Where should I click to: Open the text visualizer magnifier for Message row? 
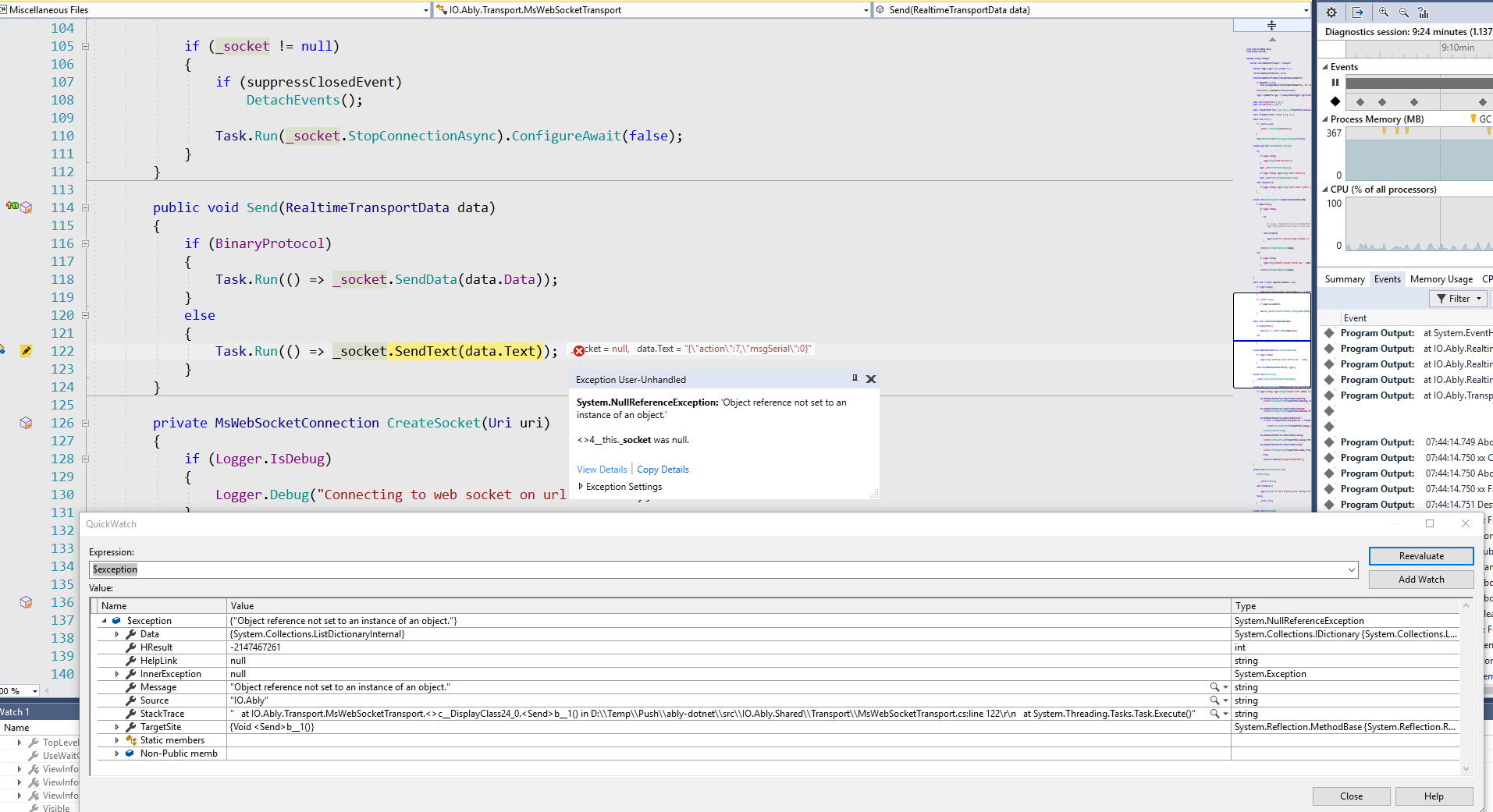[1214, 687]
